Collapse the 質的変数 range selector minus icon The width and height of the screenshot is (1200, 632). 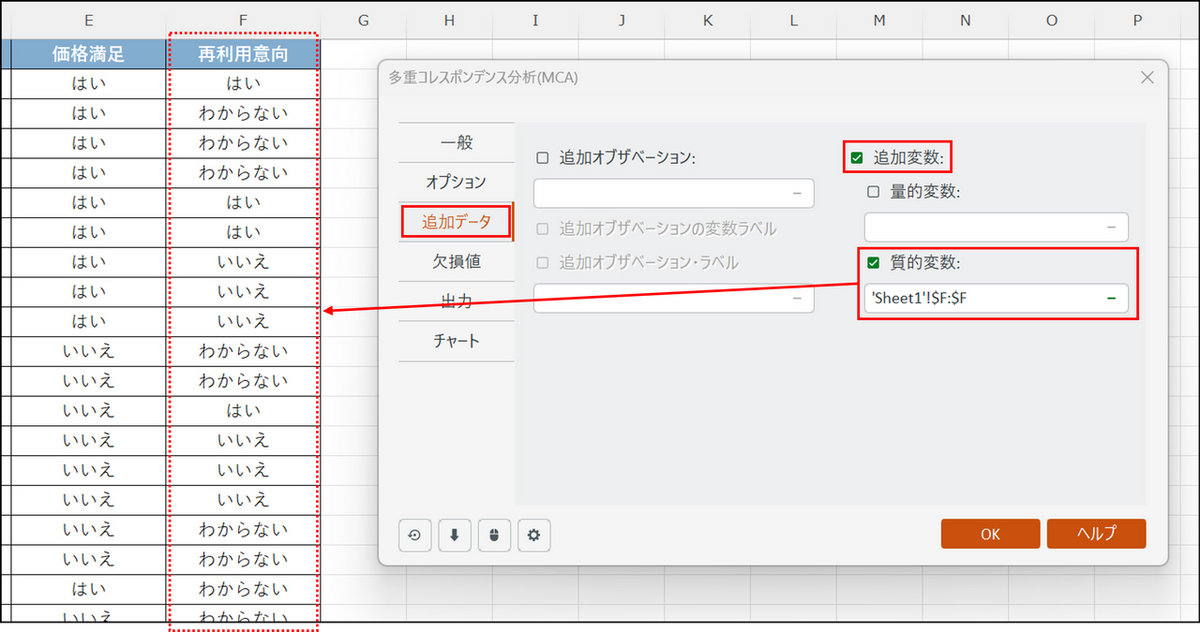tap(1111, 298)
